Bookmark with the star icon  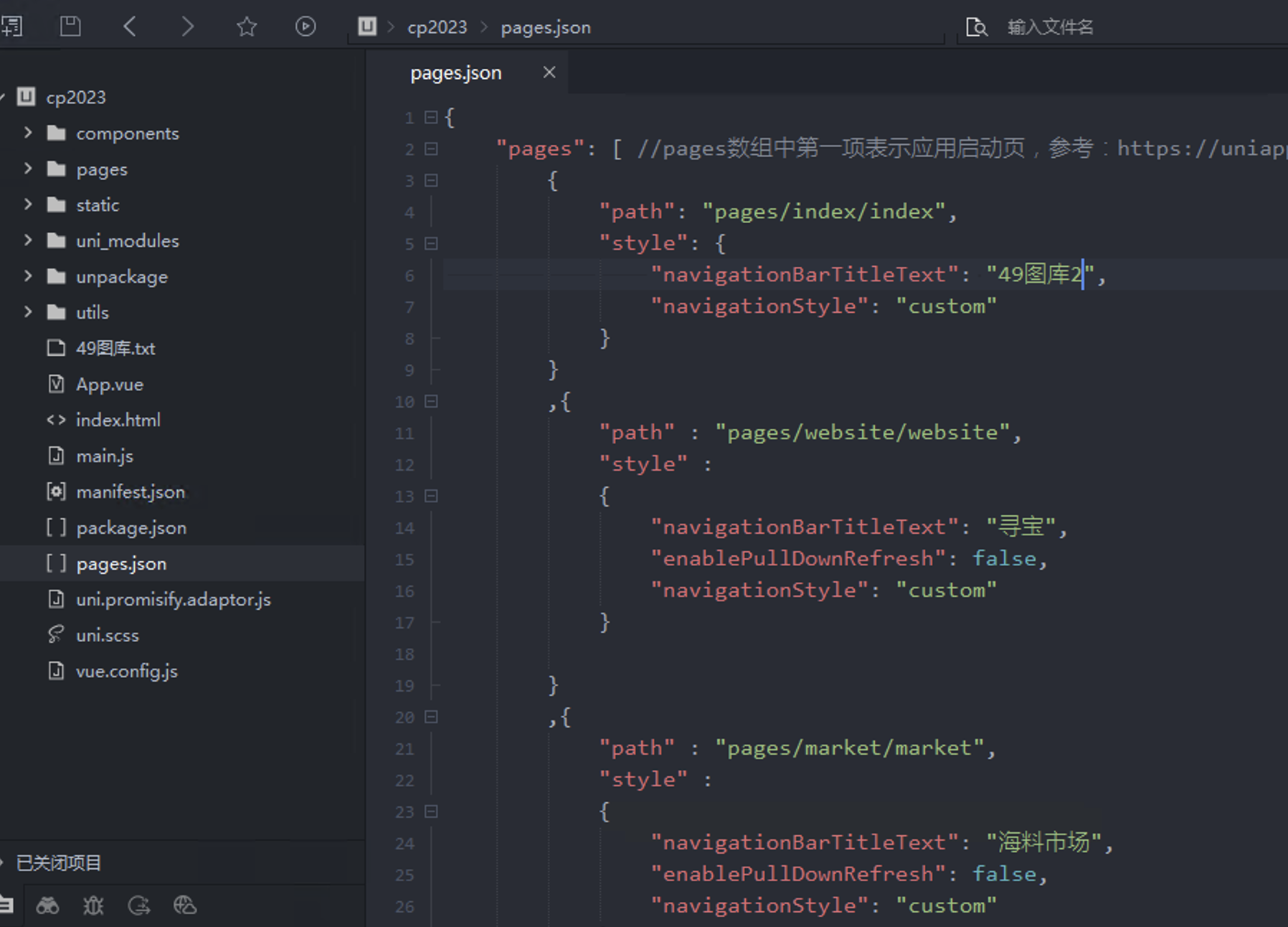pos(247,27)
